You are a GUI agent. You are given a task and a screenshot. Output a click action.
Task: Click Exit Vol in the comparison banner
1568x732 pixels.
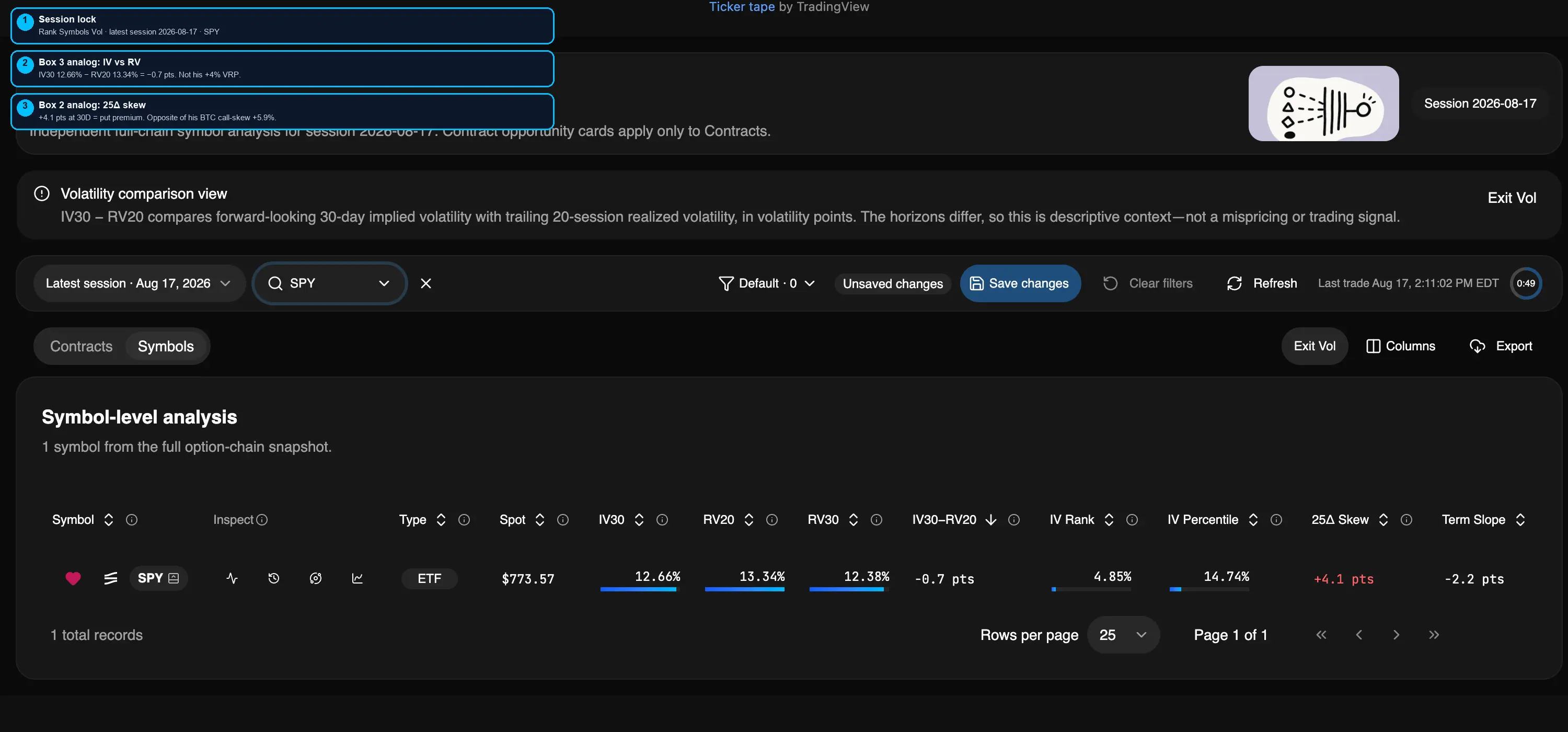(1512, 198)
